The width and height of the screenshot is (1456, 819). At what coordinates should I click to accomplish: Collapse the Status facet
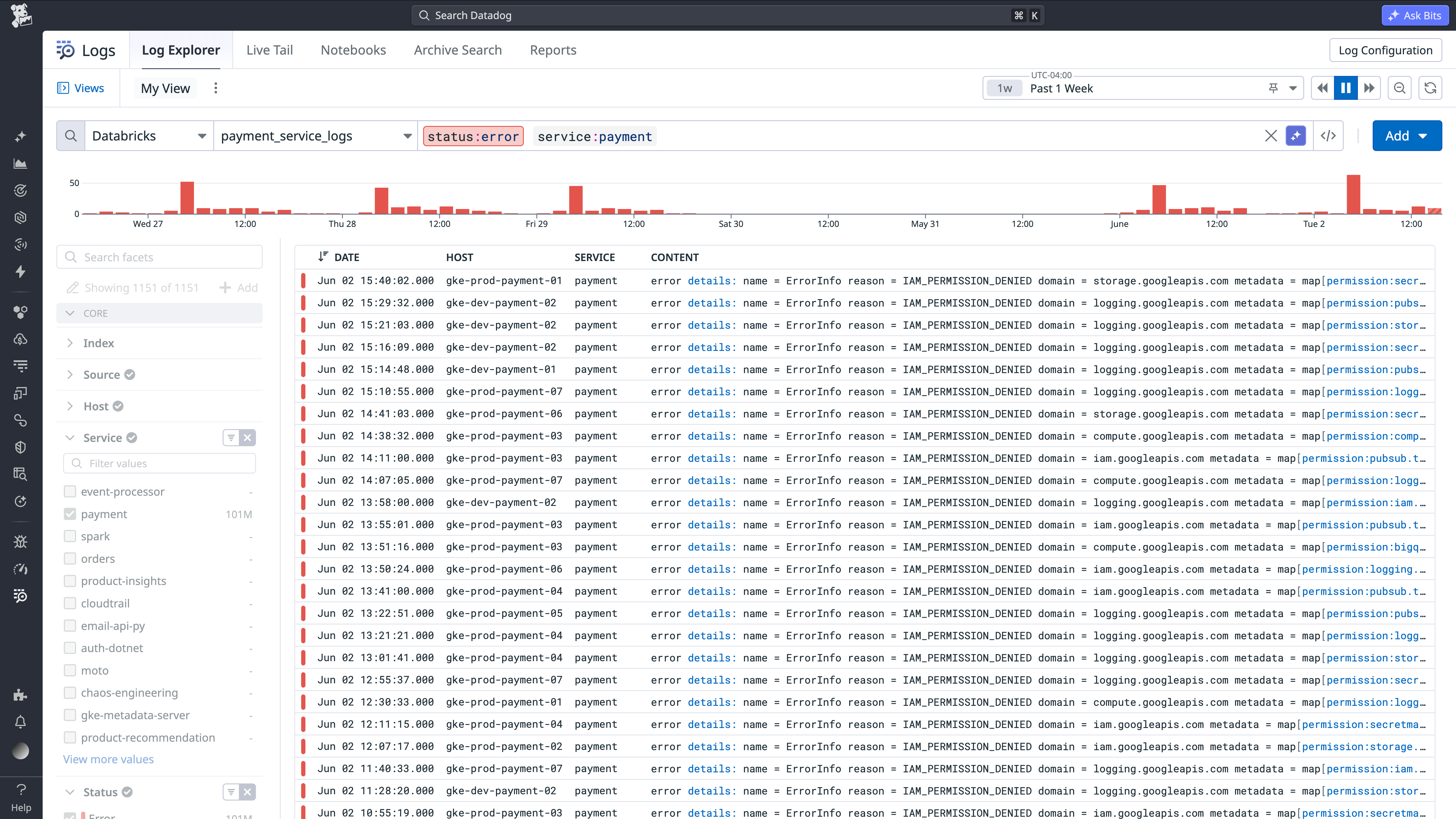[x=70, y=792]
